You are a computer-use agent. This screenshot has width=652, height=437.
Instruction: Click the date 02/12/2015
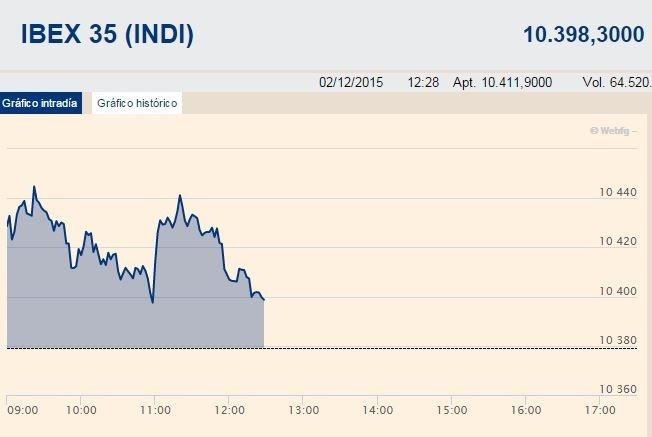[351, 82]
